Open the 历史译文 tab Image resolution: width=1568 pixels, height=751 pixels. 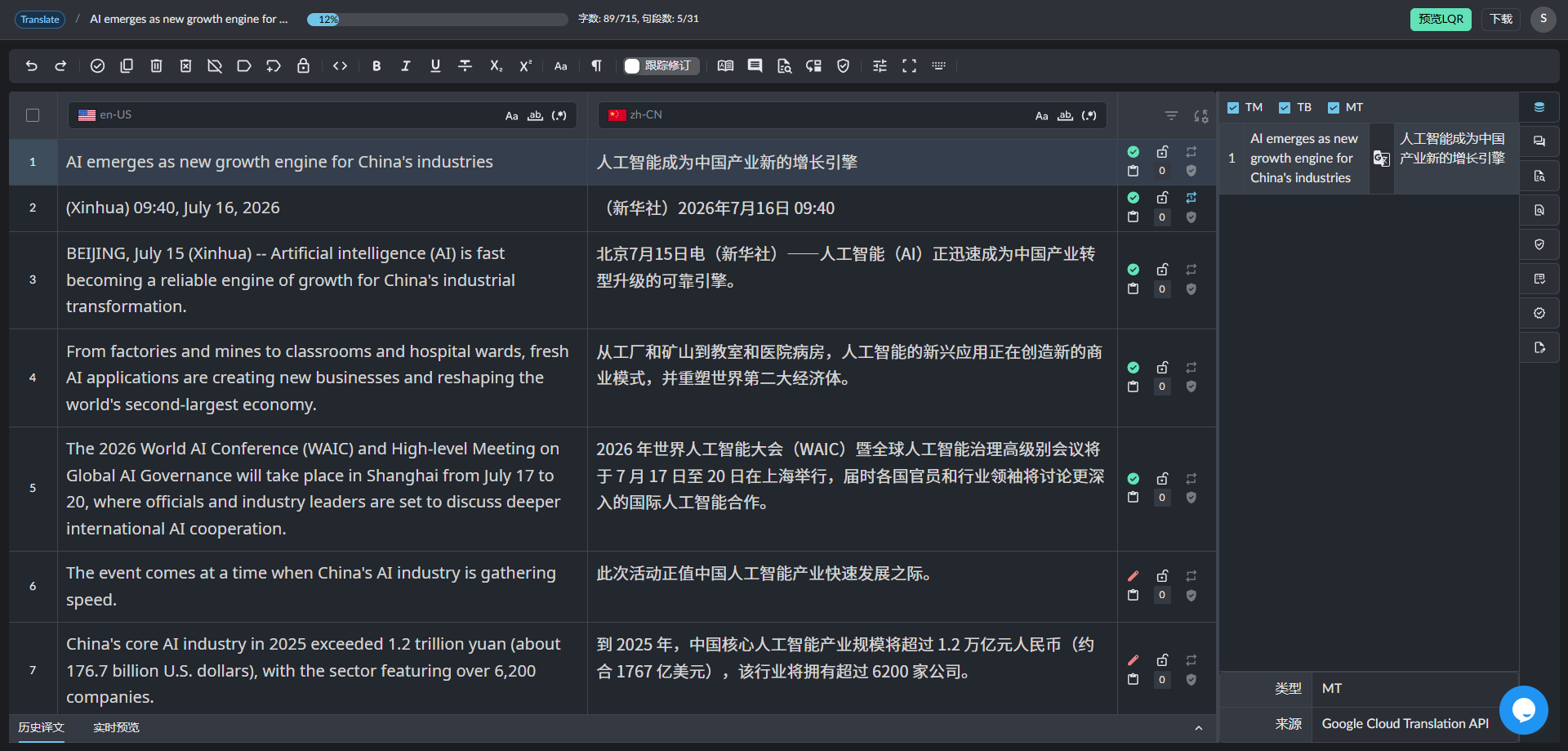pyautogui.click(x=42, y=727)
